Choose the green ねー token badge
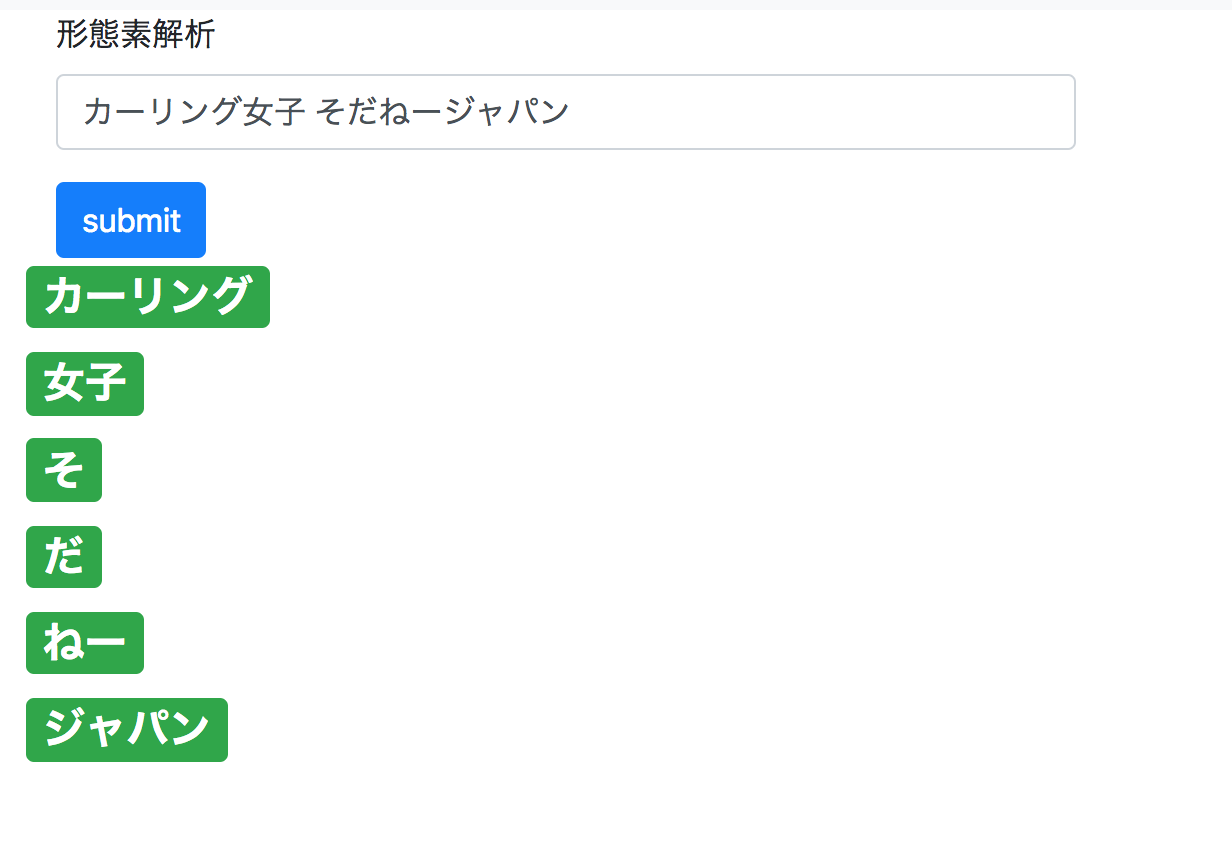1232x842 pixels. [85, 643]
